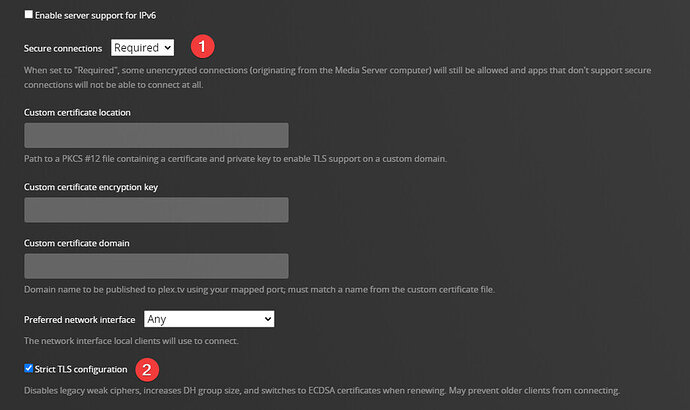Focus the Custom certificate location field
This screenshot has width=690, height=410.
156,135
